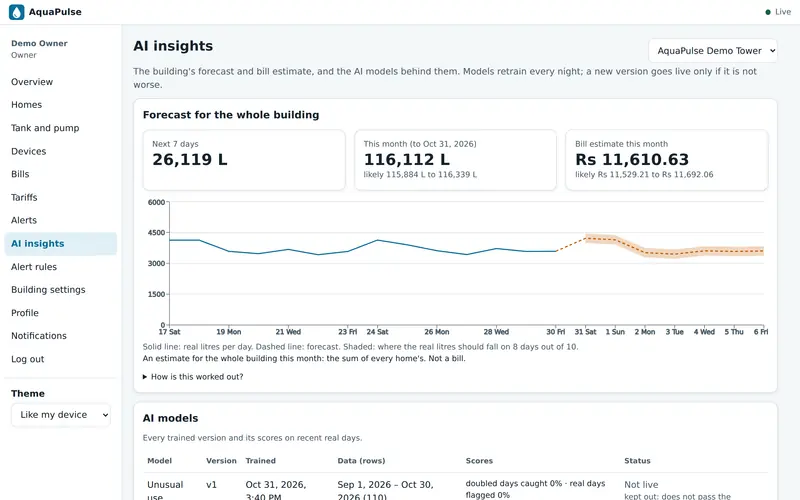The width and height of the screenshot is (800, 500).
Task: Click the '31 Sat' axis label
Action: pos(585,332)
